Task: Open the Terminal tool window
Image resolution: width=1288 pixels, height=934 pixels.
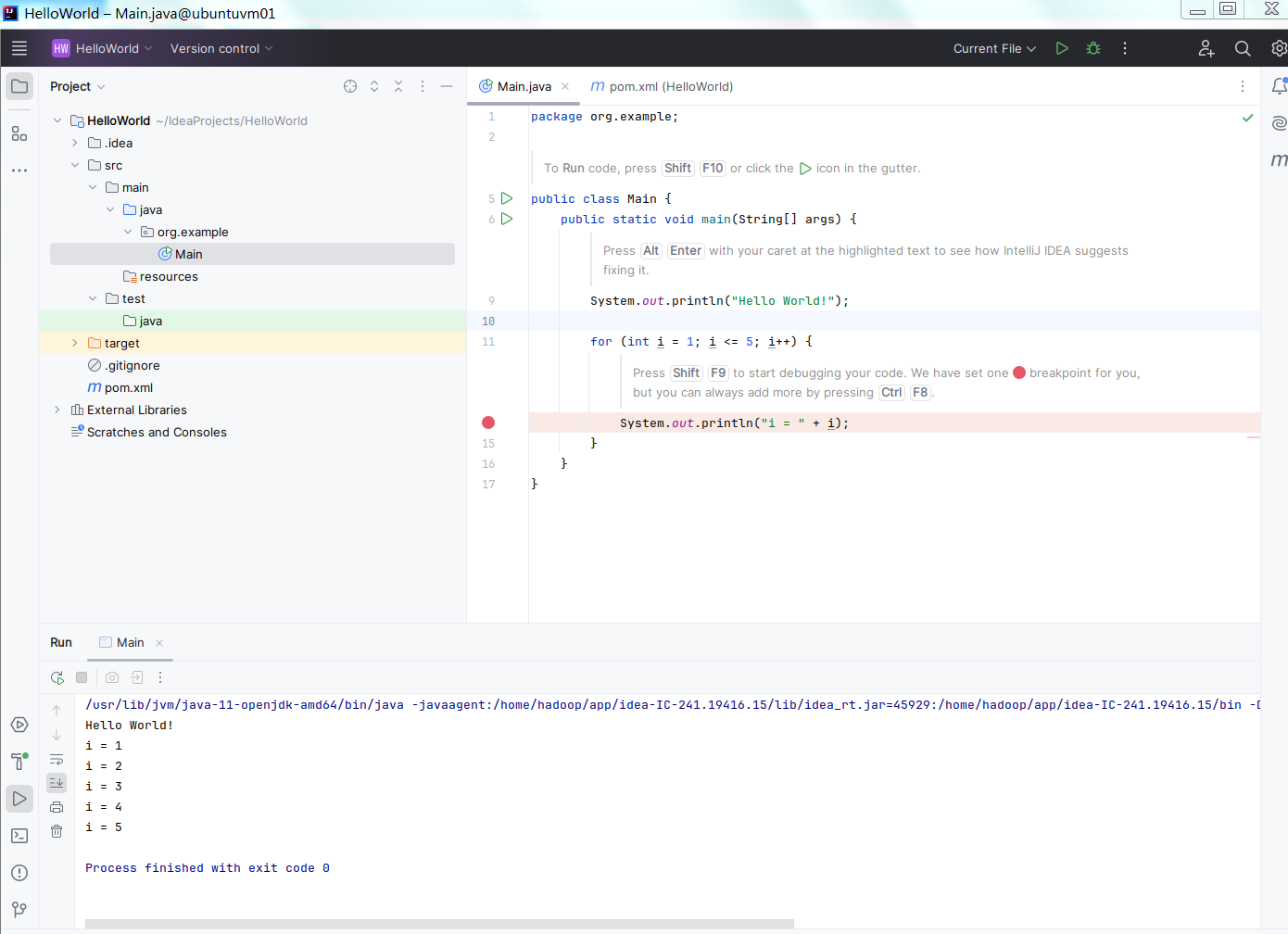Action: (19, 836)
